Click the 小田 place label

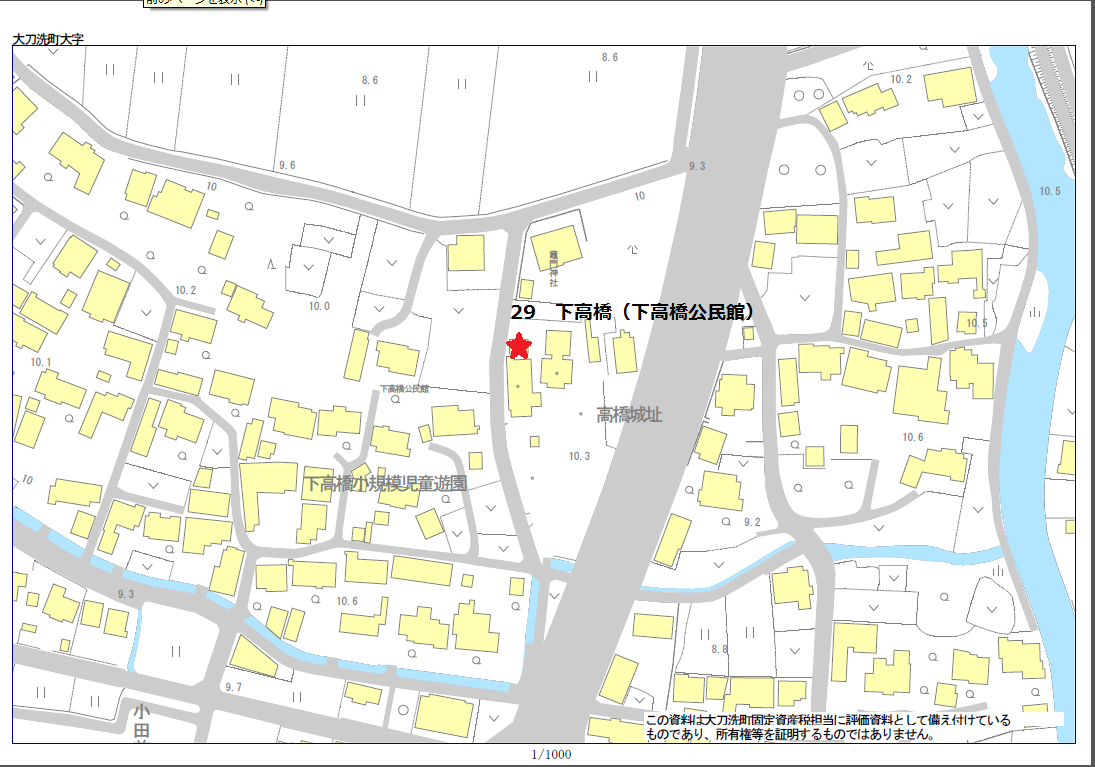142,722
